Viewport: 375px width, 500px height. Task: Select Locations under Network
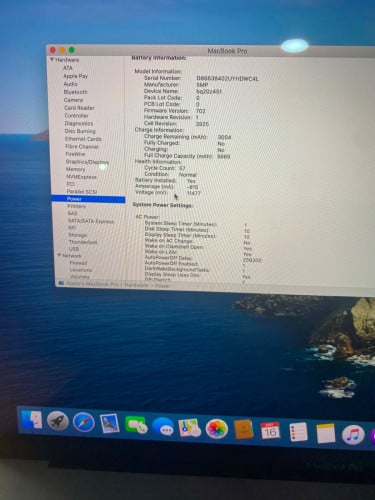pos(81,270)
